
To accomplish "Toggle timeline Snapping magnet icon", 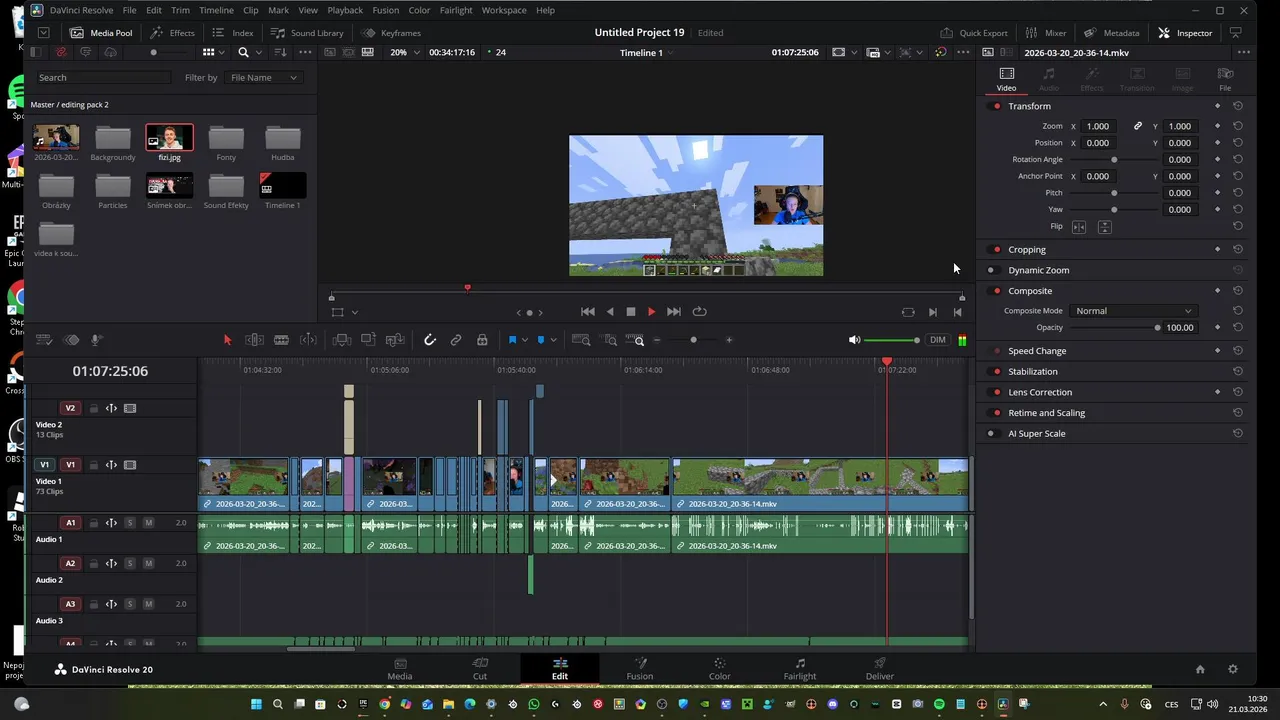I will tap(430, 340).
